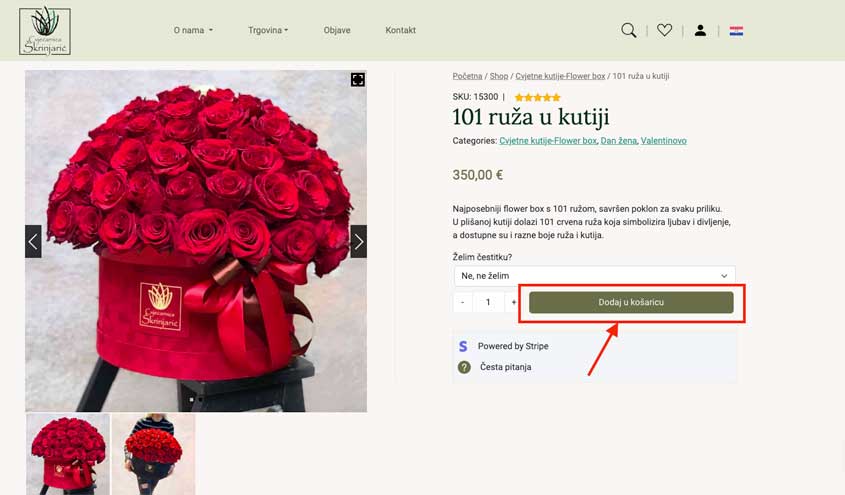This screenshot has width=845, height=495.
Task: Click the Croatian flag language icon
Action: 736,31
